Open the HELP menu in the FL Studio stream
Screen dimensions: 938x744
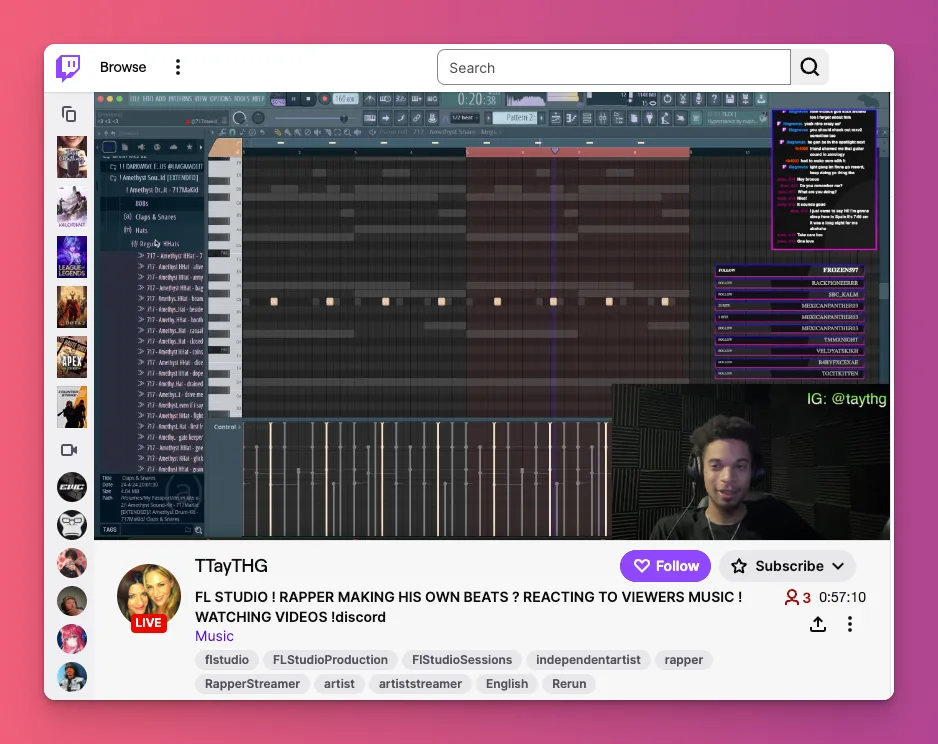click(258, 99)
